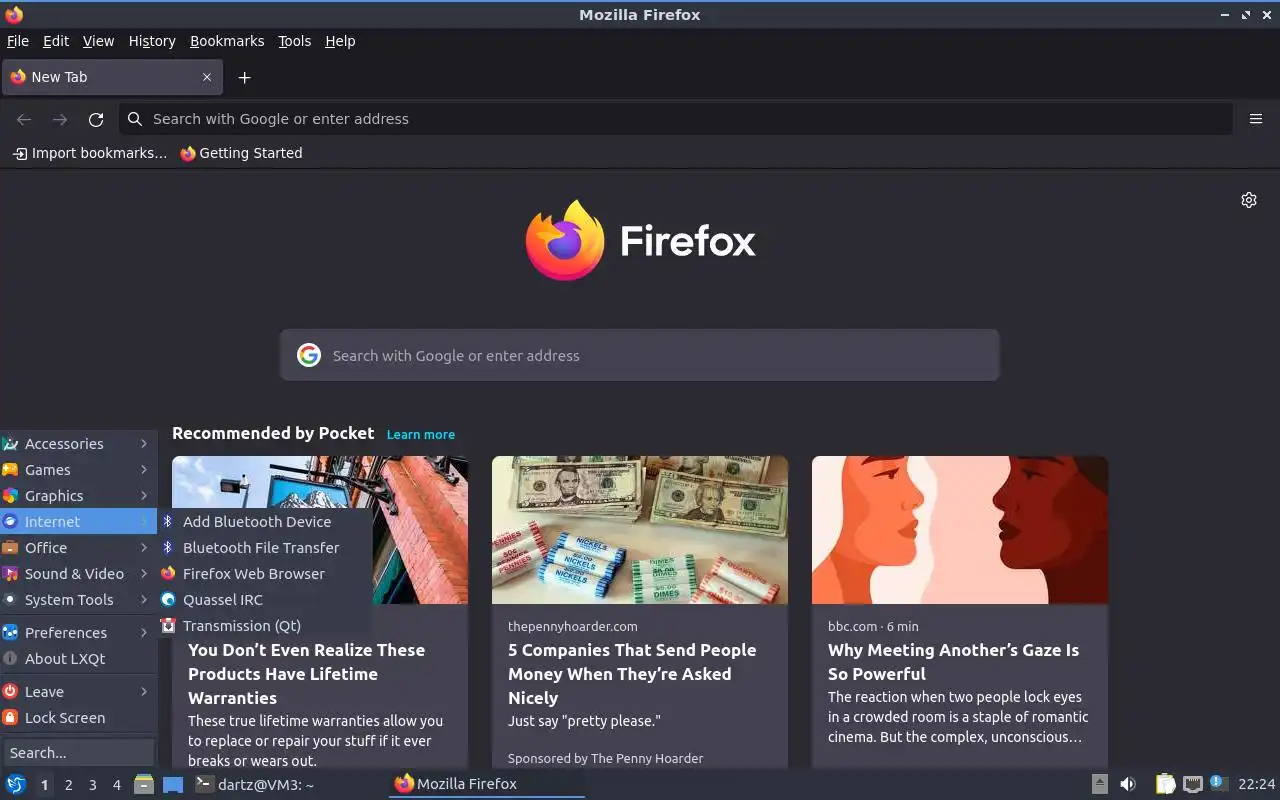
Task: Open the clipboard manager tray icon
Action: (x=1166, y=784)
